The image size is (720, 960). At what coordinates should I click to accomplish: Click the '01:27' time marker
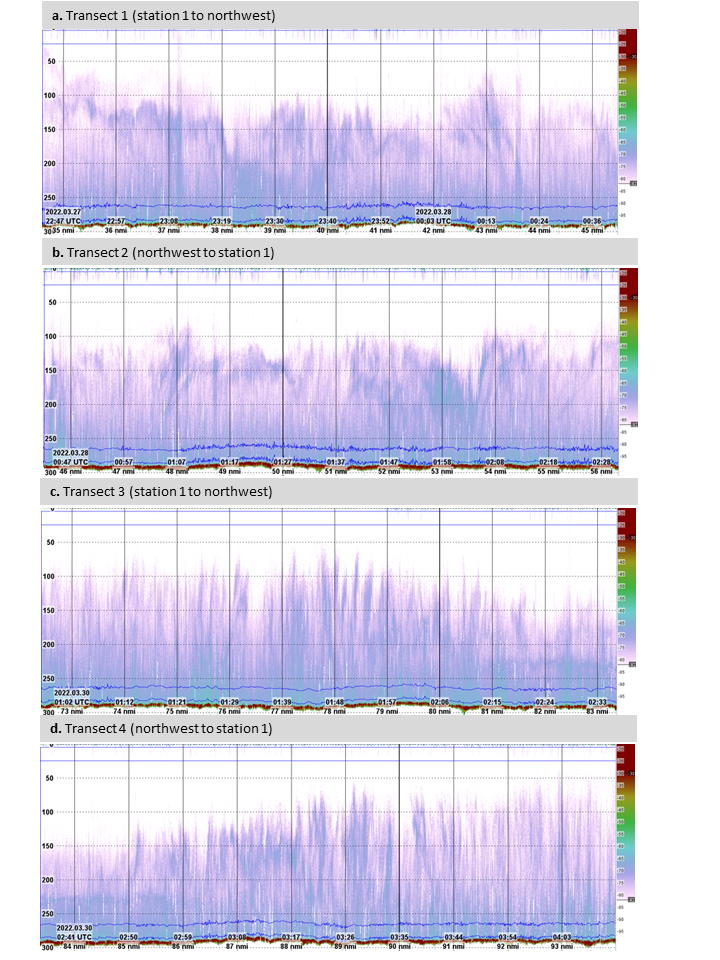click(x=283, y=462)
